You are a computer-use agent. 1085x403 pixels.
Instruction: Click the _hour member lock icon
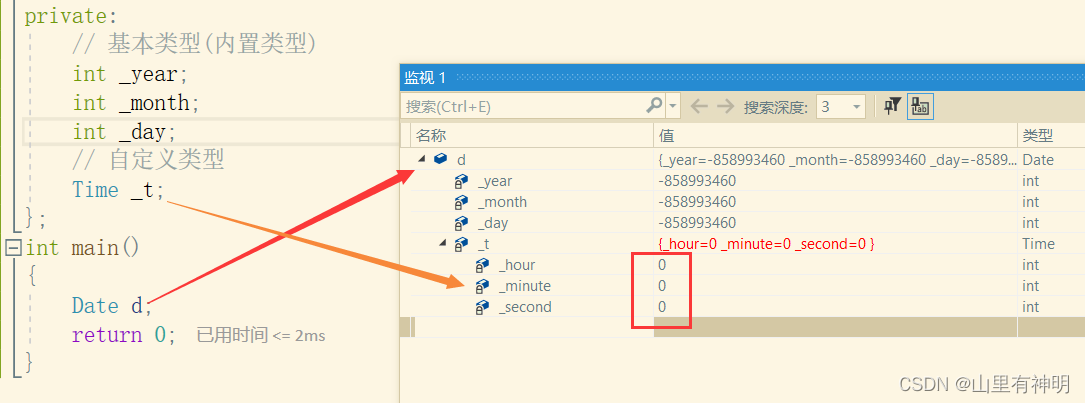483,265
